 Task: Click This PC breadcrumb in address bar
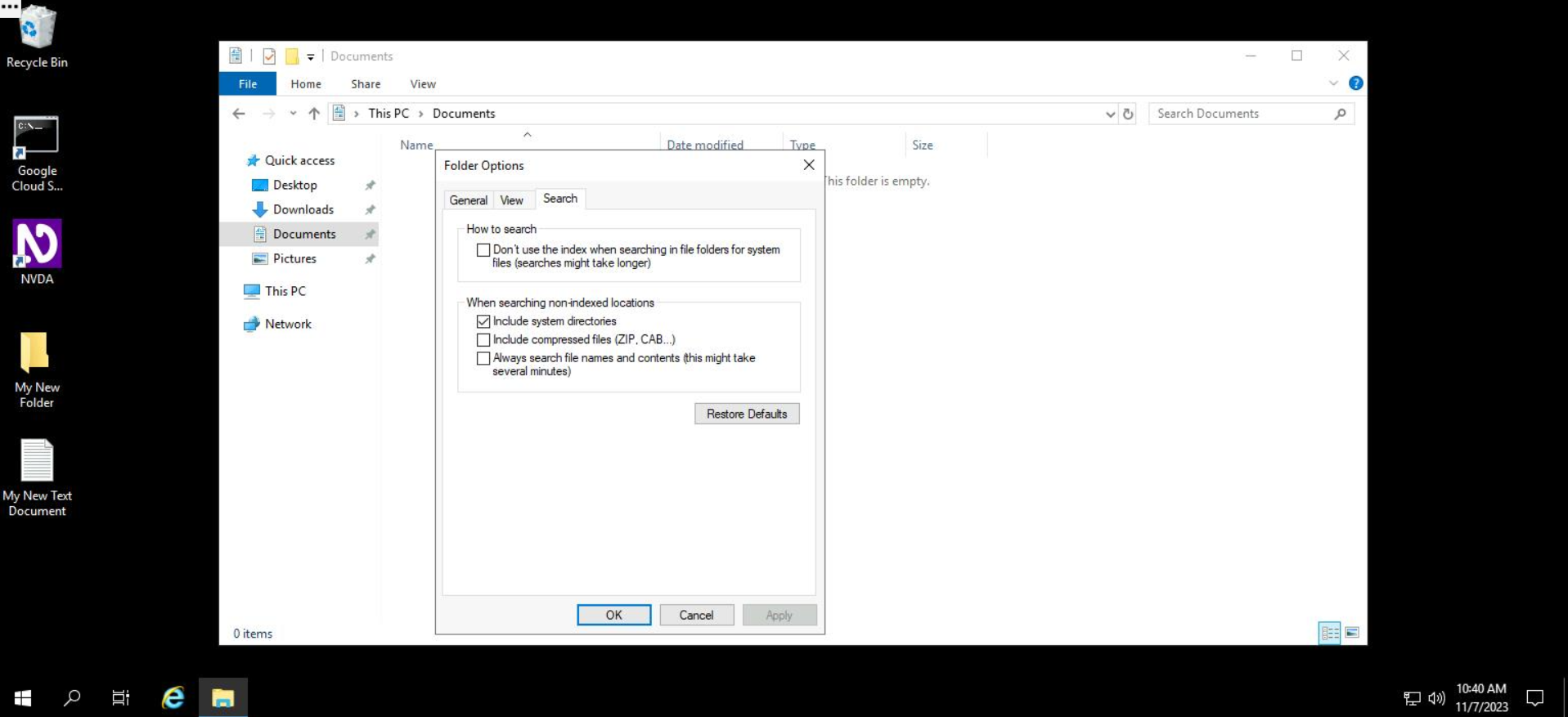click(389, 114)
